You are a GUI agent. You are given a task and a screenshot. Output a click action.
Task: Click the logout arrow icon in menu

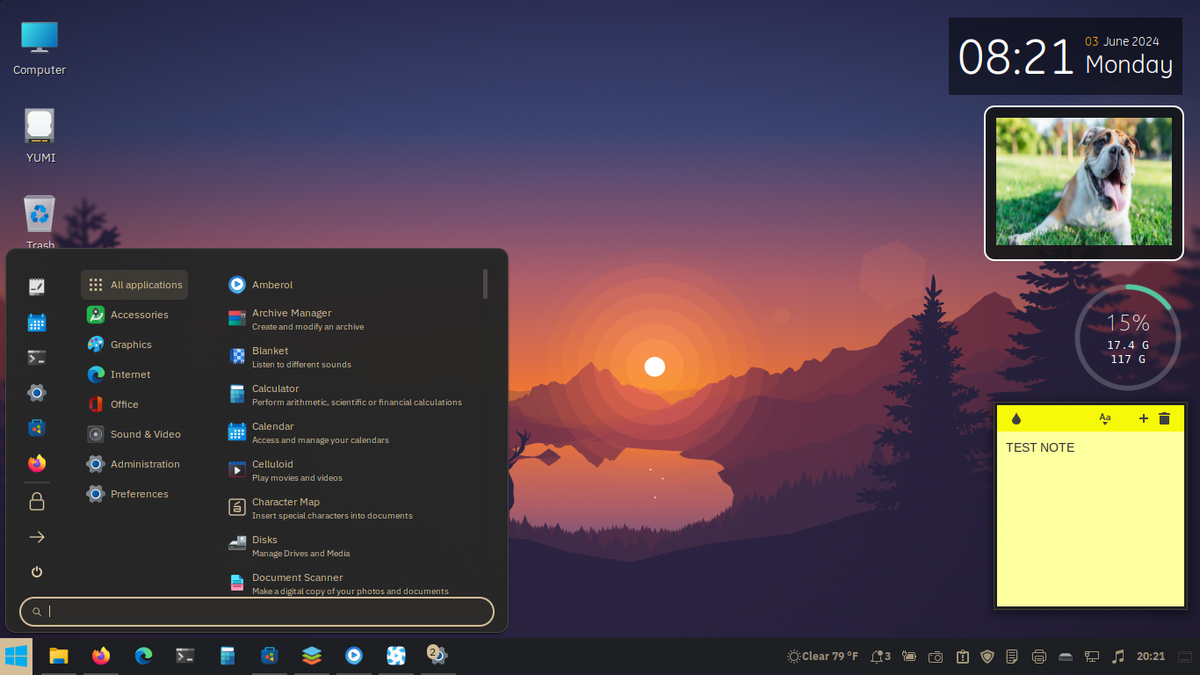pos(37,537)
